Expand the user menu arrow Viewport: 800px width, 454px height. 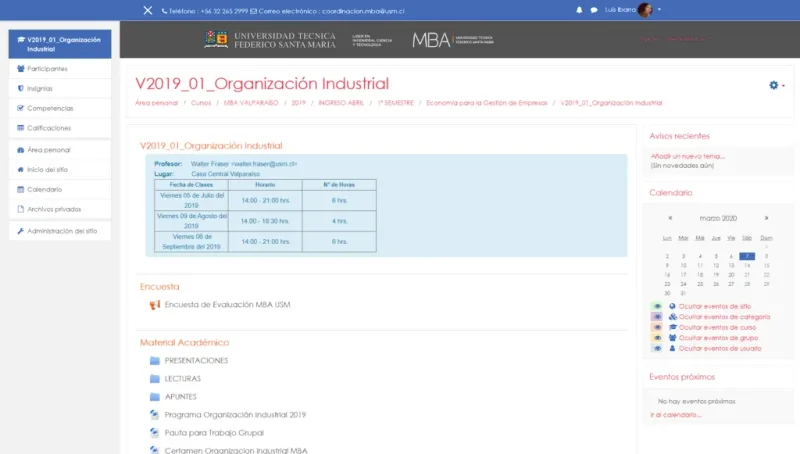659,9
